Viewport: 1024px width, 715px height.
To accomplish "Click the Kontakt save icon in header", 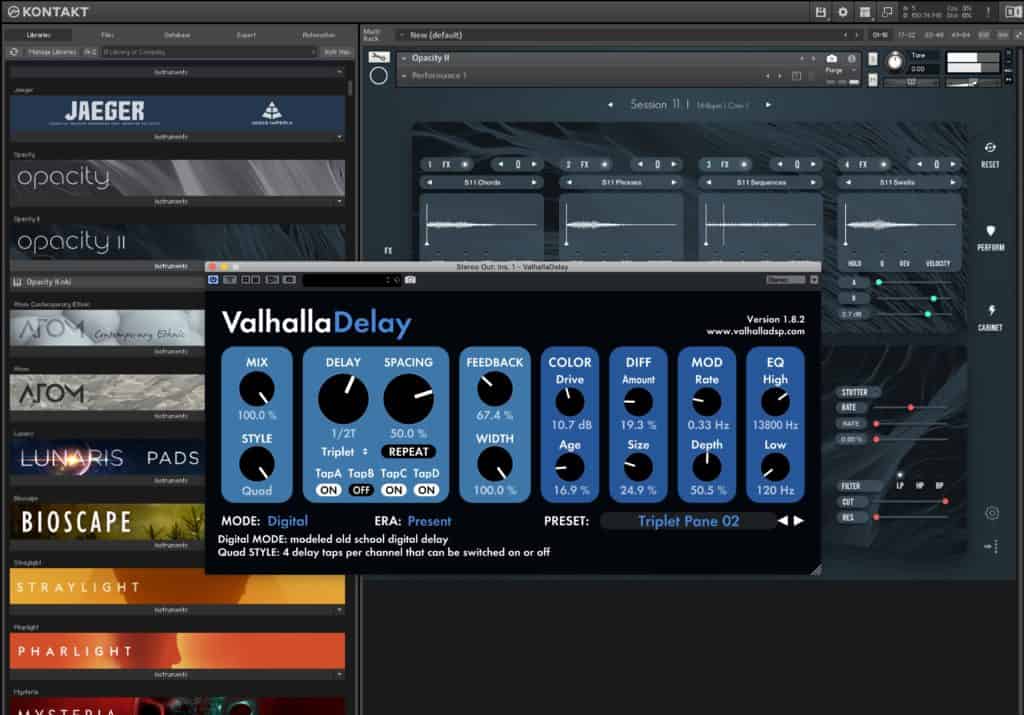I will tap(821, 12).
